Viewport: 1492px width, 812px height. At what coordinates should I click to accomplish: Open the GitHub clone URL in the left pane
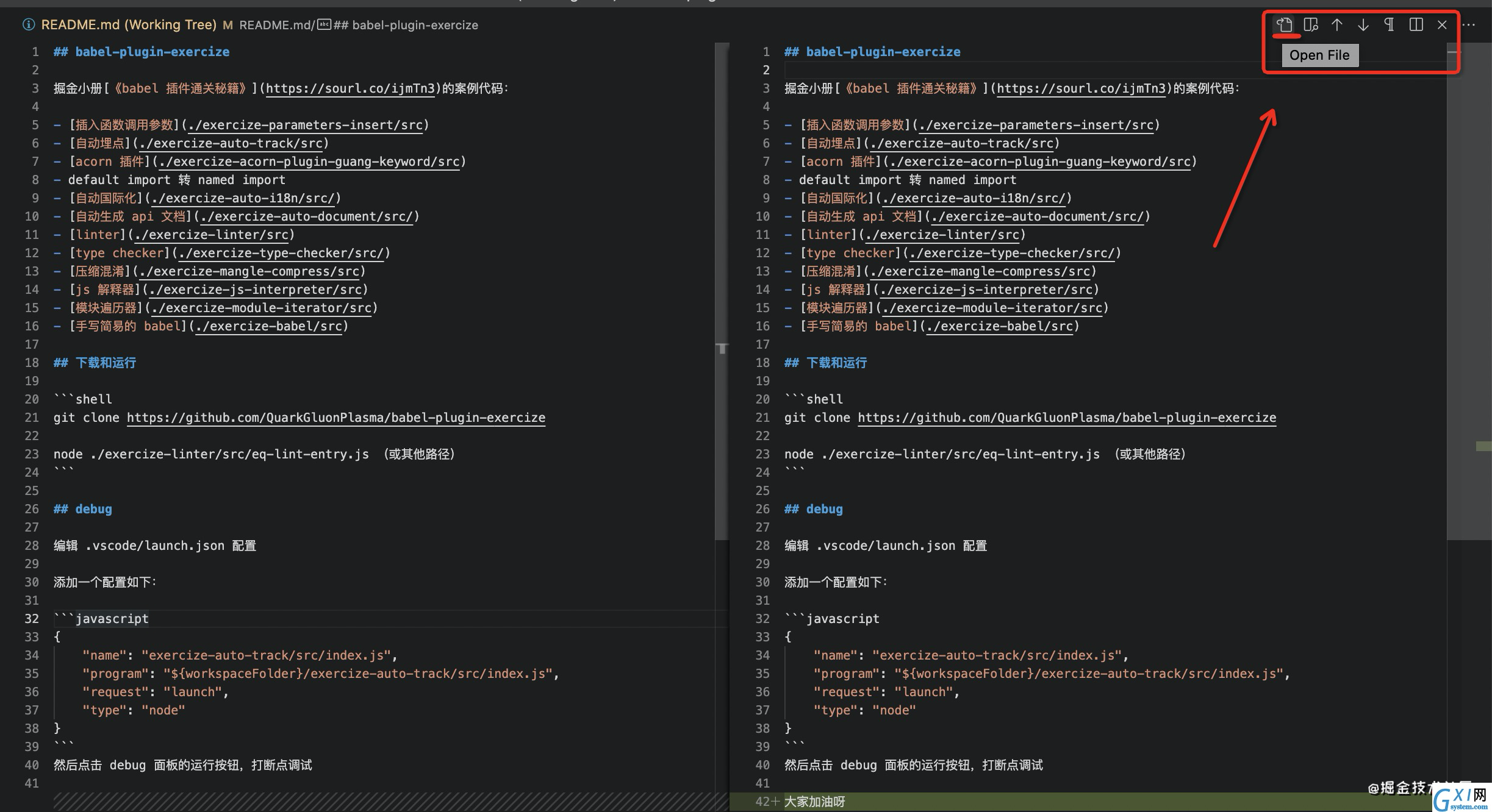coord(336,418)
